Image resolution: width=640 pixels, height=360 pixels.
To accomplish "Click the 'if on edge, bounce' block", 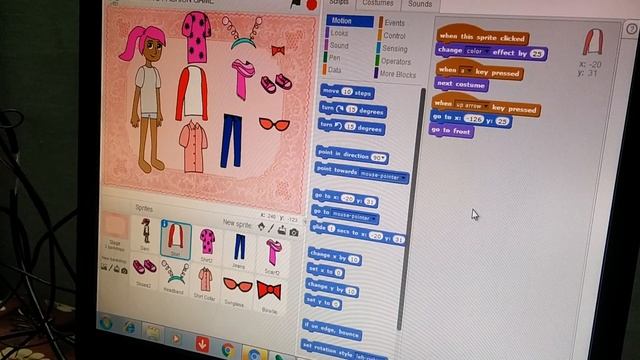I will coord(332,330).
